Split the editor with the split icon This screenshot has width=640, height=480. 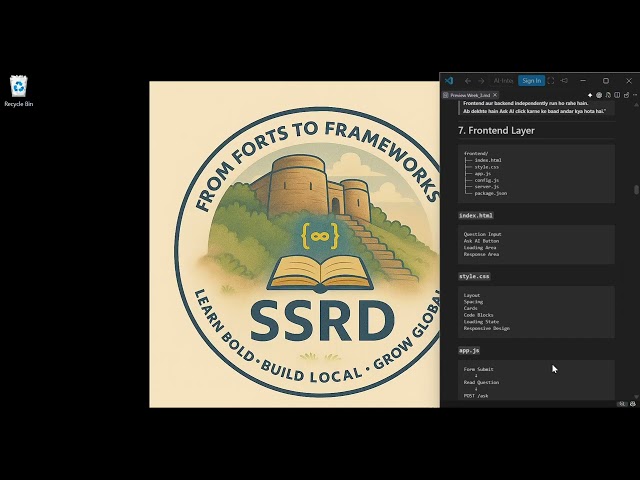[617, 95]
